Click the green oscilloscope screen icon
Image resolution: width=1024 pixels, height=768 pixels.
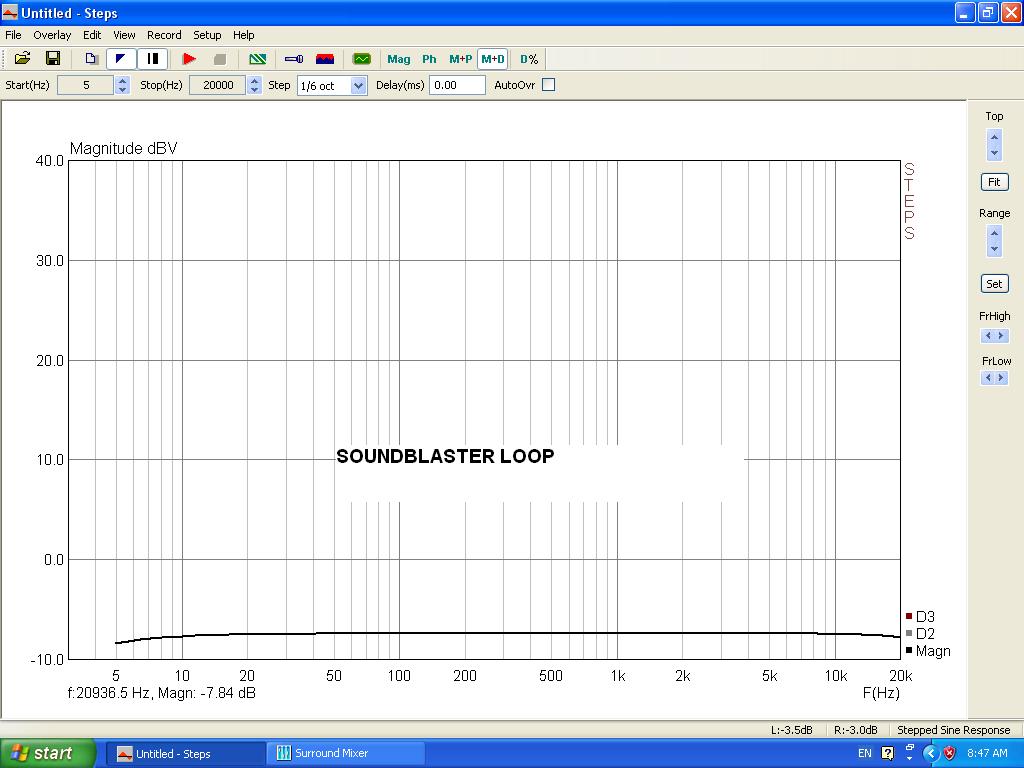coord(361,59)
